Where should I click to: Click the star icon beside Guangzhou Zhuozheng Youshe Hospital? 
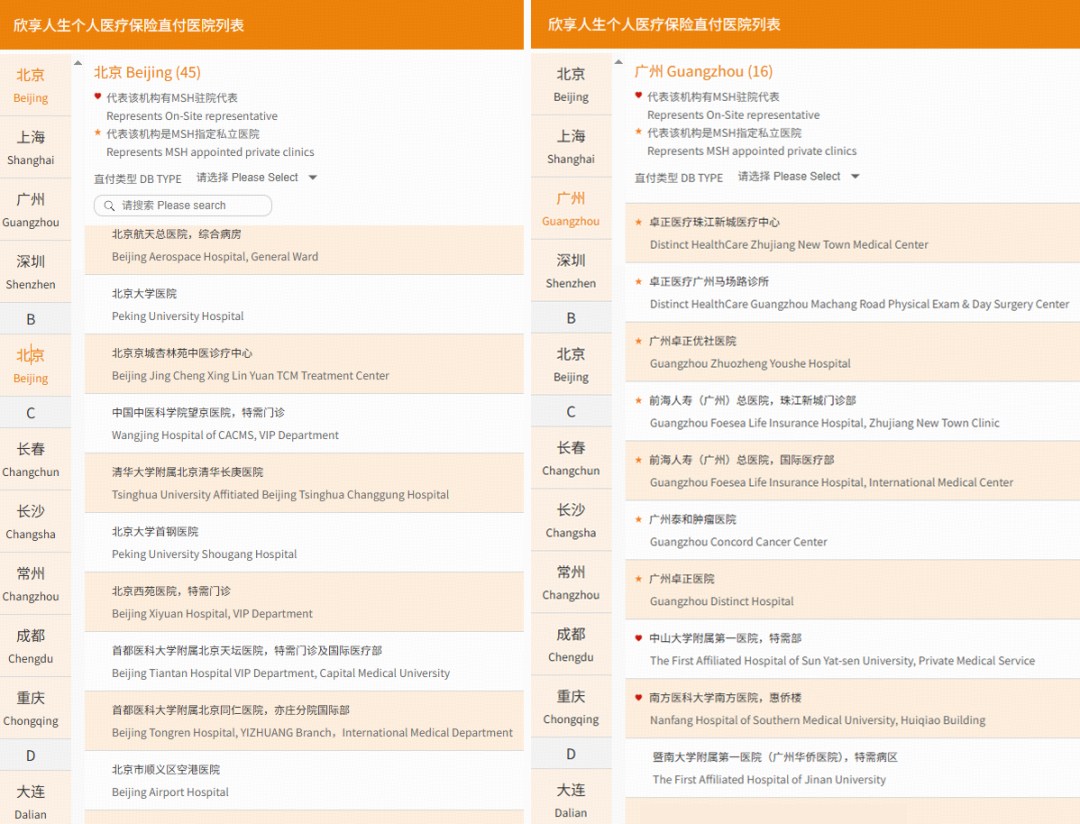pyautogui.click(x=639, y=341)
